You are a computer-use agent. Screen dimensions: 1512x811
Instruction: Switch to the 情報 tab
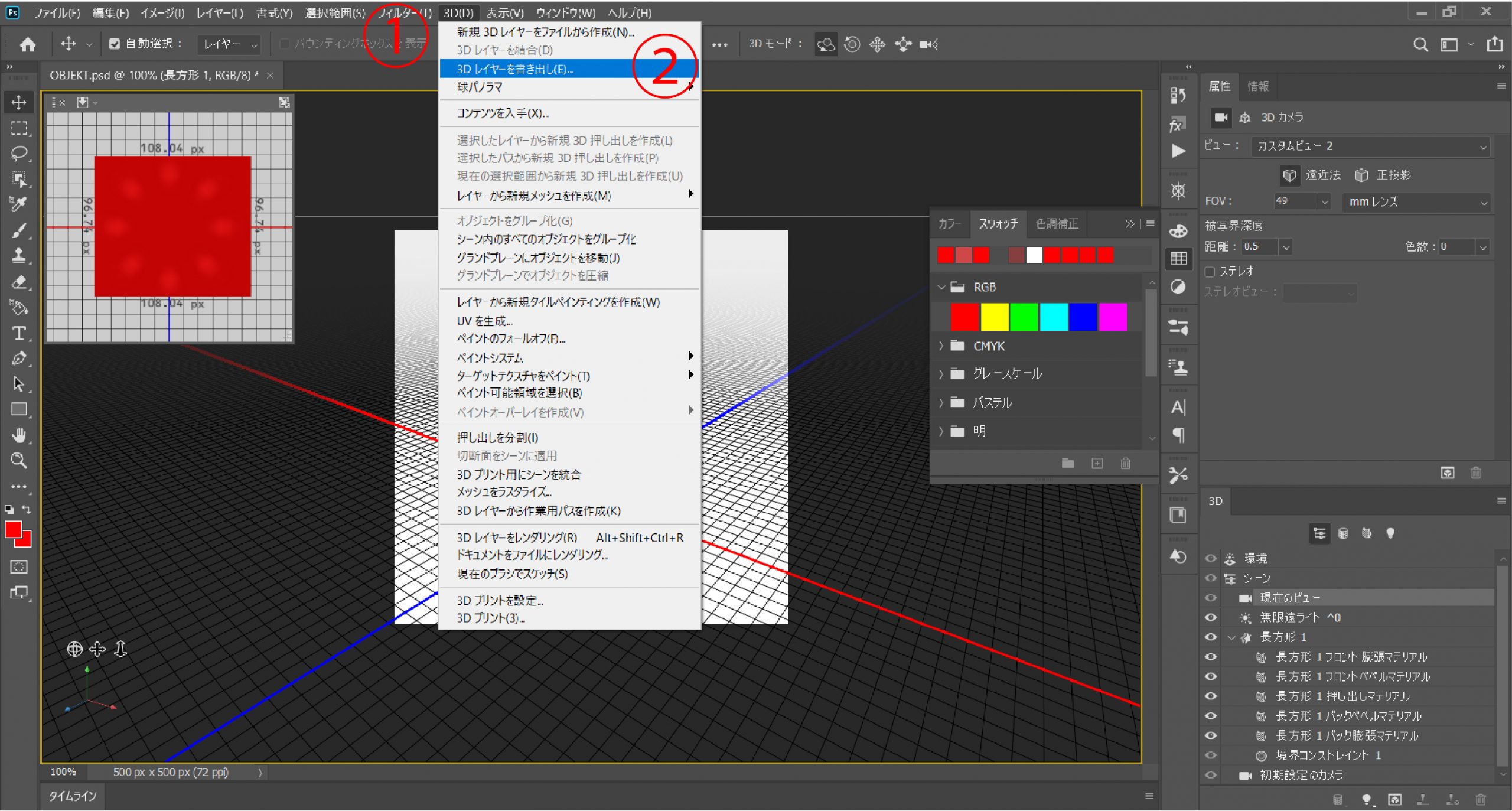tap(1257, 87)
